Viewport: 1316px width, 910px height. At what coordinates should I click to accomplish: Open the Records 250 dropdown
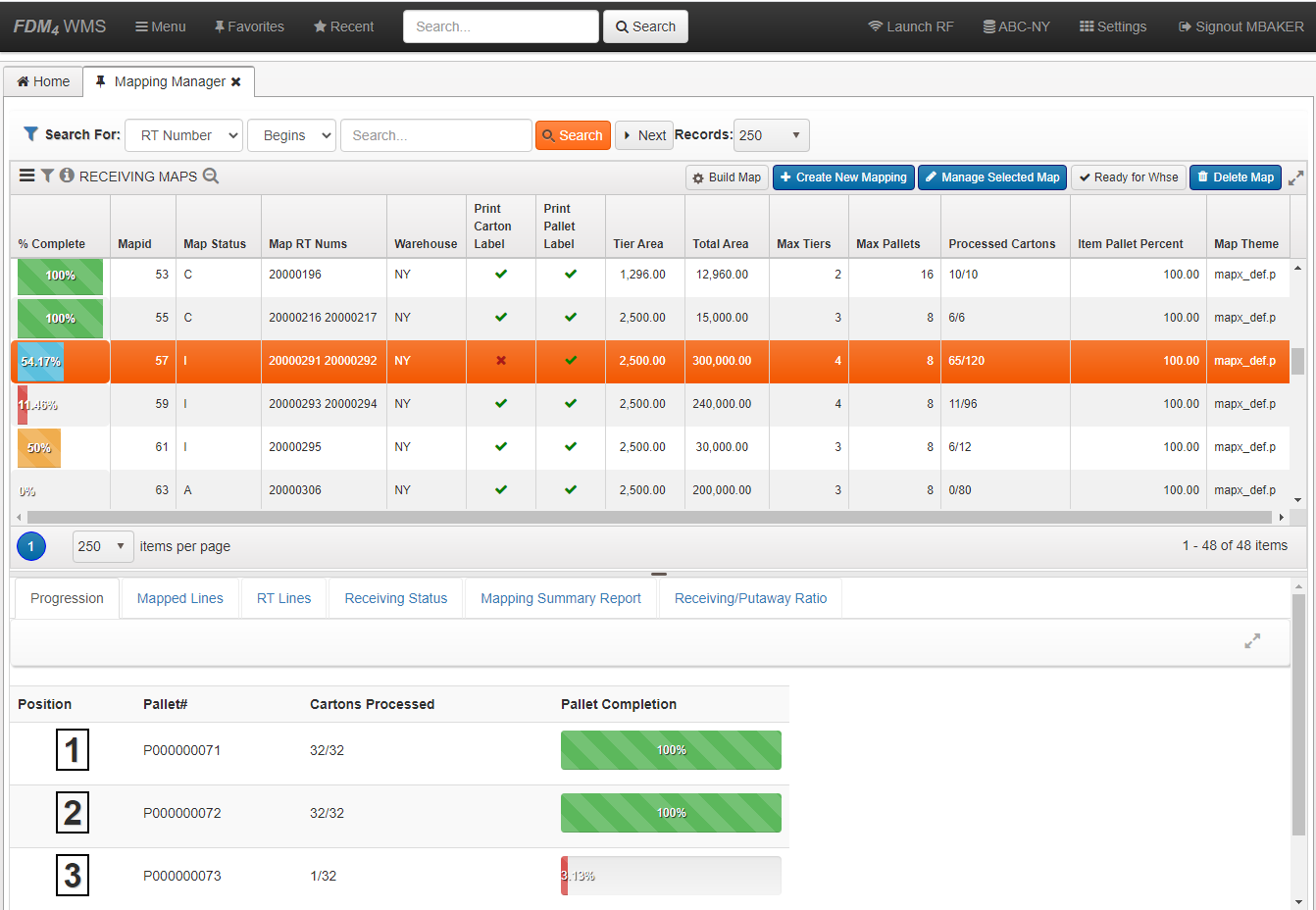click(771, 135)
